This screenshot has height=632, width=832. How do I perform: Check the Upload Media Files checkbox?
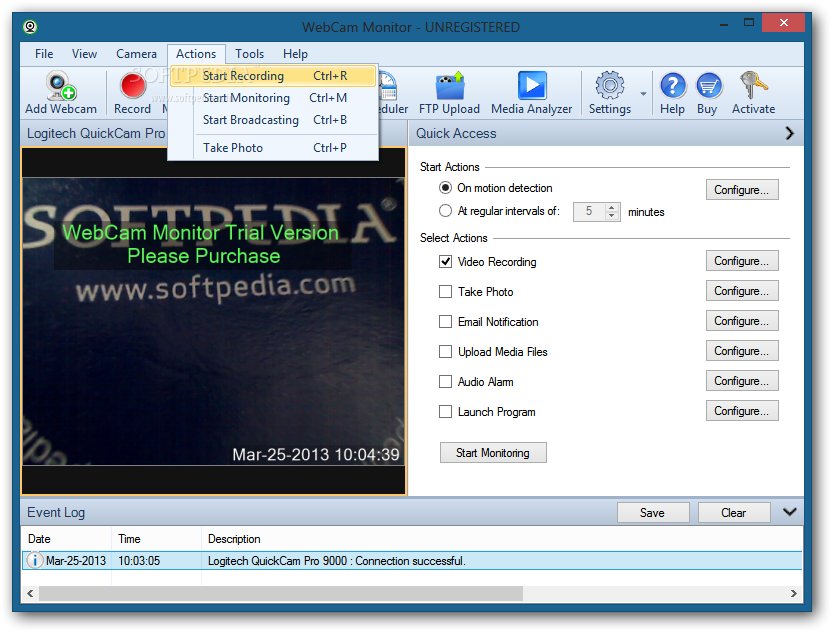(x=445, y=351)
